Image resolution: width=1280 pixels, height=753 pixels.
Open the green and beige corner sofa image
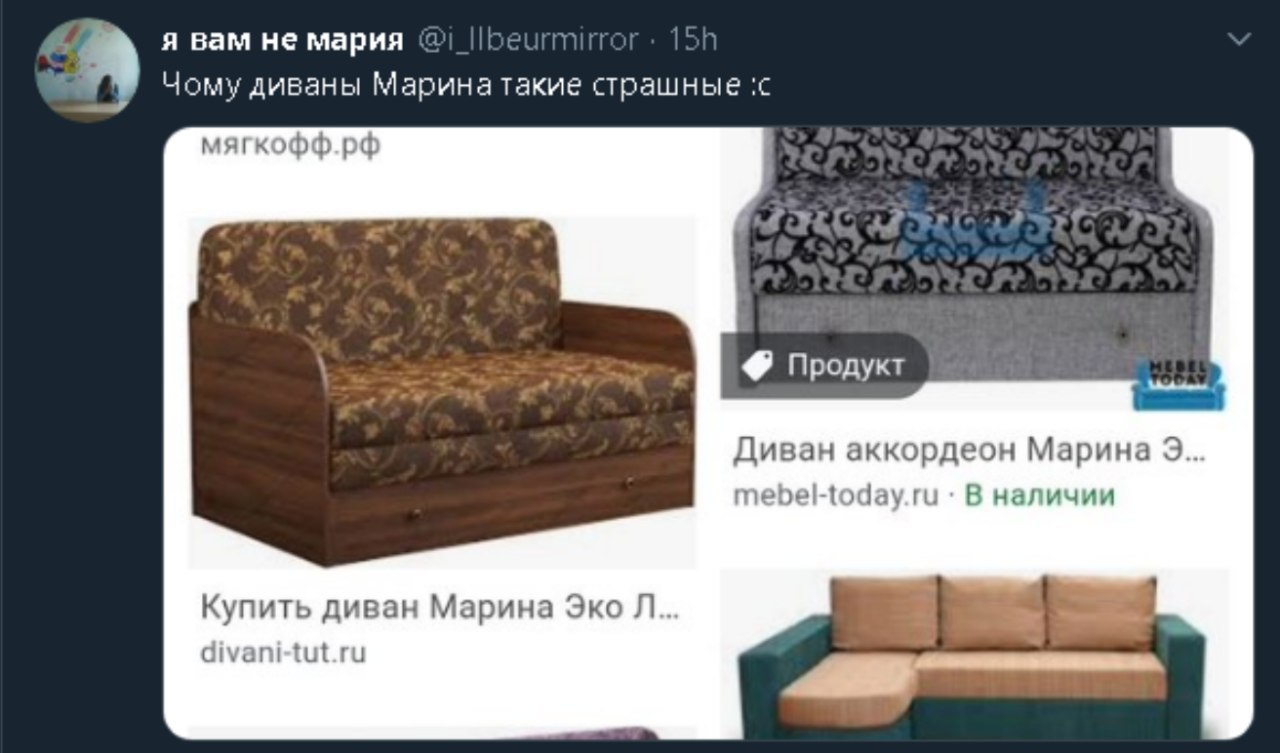[974, 655]
